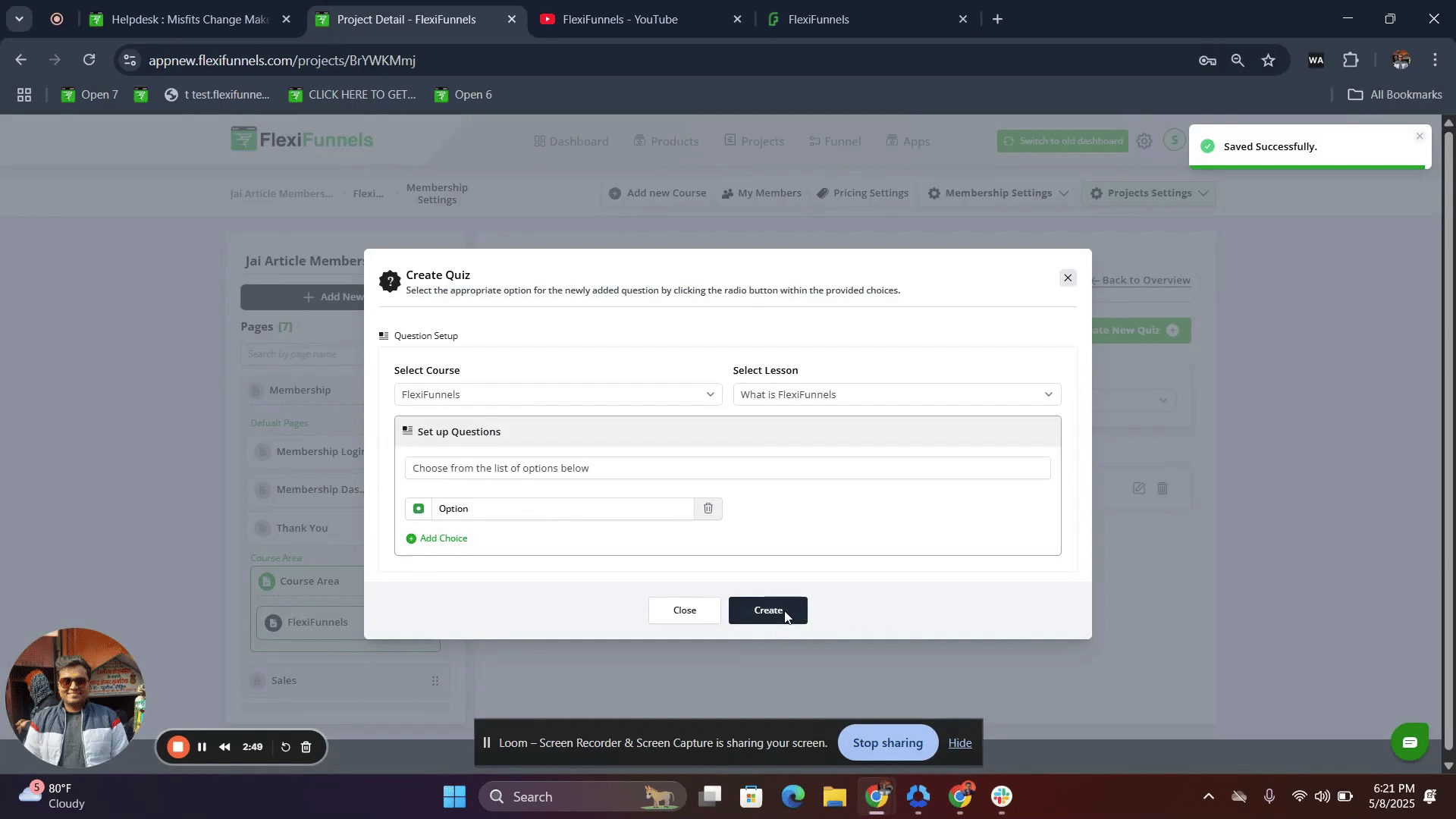The width and height of the screenshot is (1456, 819).
Task: Switch to Helpdesk Misfits Change Makers tab
Action: [190, 19]
